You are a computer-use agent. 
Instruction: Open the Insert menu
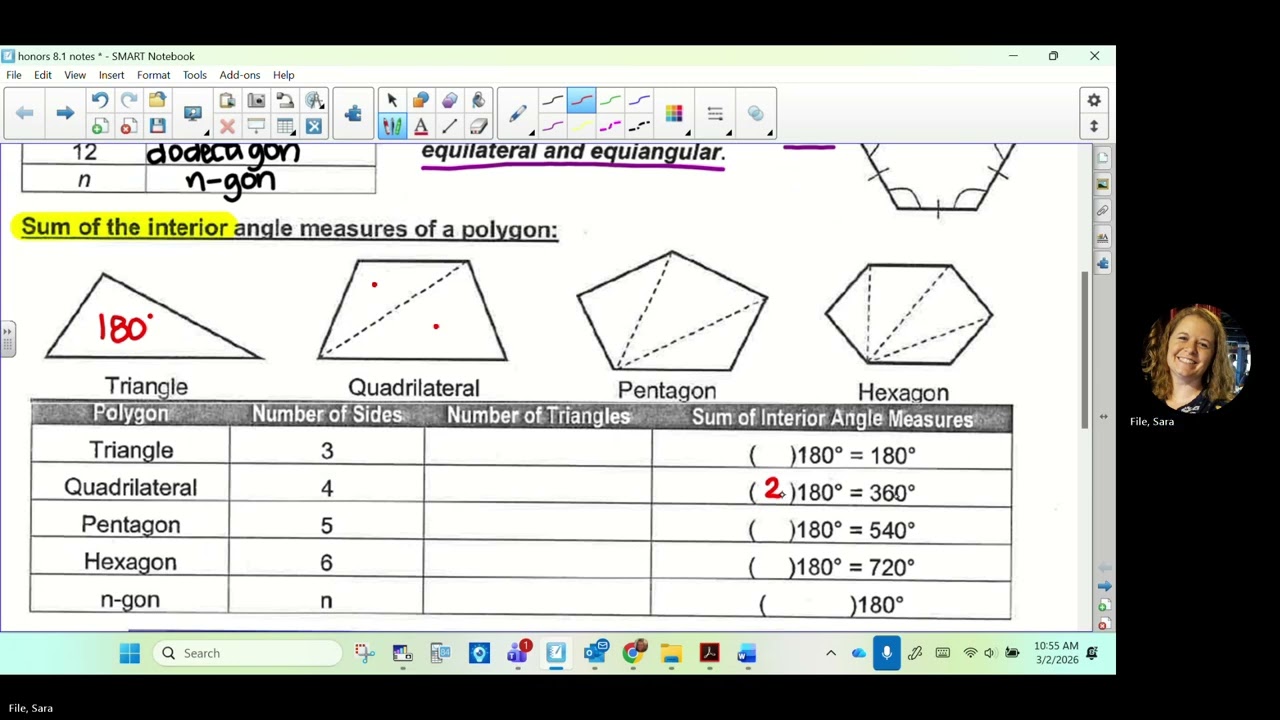click(x=111, y=75)
